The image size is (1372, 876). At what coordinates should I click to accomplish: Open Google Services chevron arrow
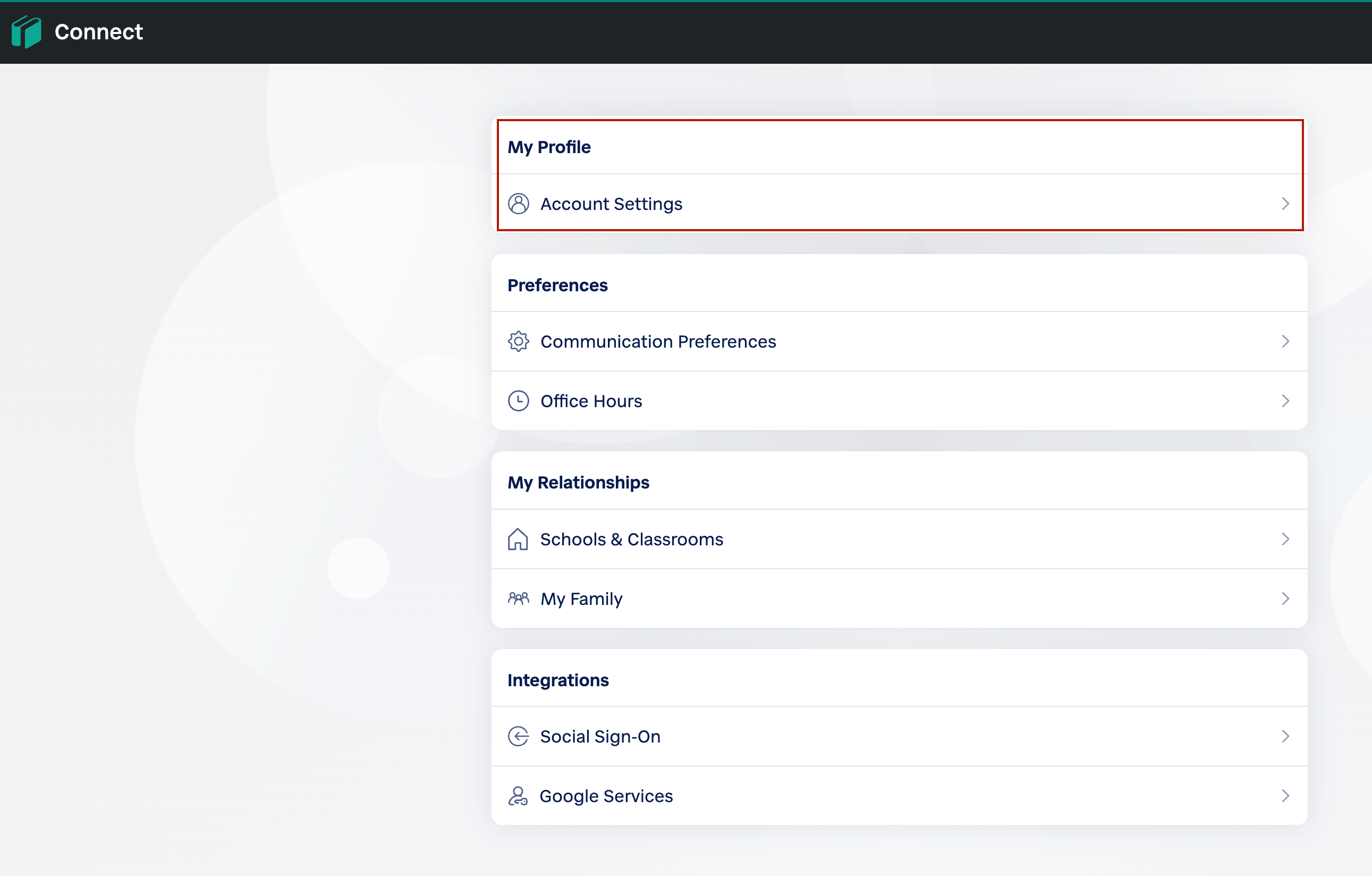(x=1285, y=796)
